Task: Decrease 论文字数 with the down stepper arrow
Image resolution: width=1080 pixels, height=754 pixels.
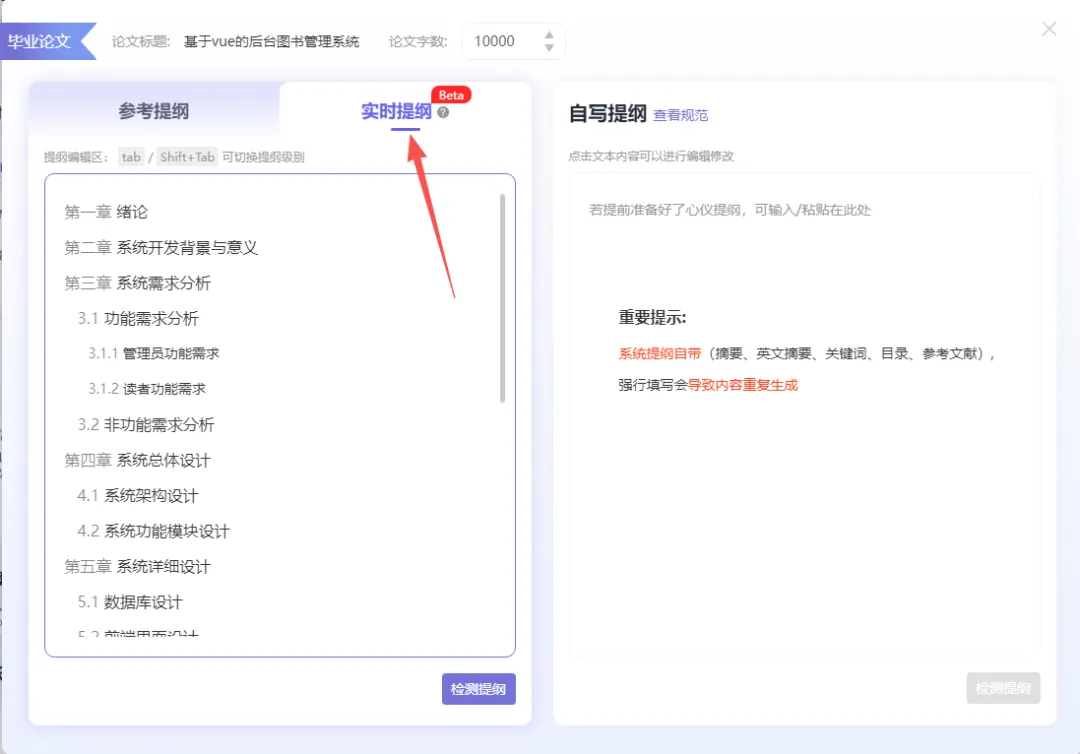Action: coord(549,47)
